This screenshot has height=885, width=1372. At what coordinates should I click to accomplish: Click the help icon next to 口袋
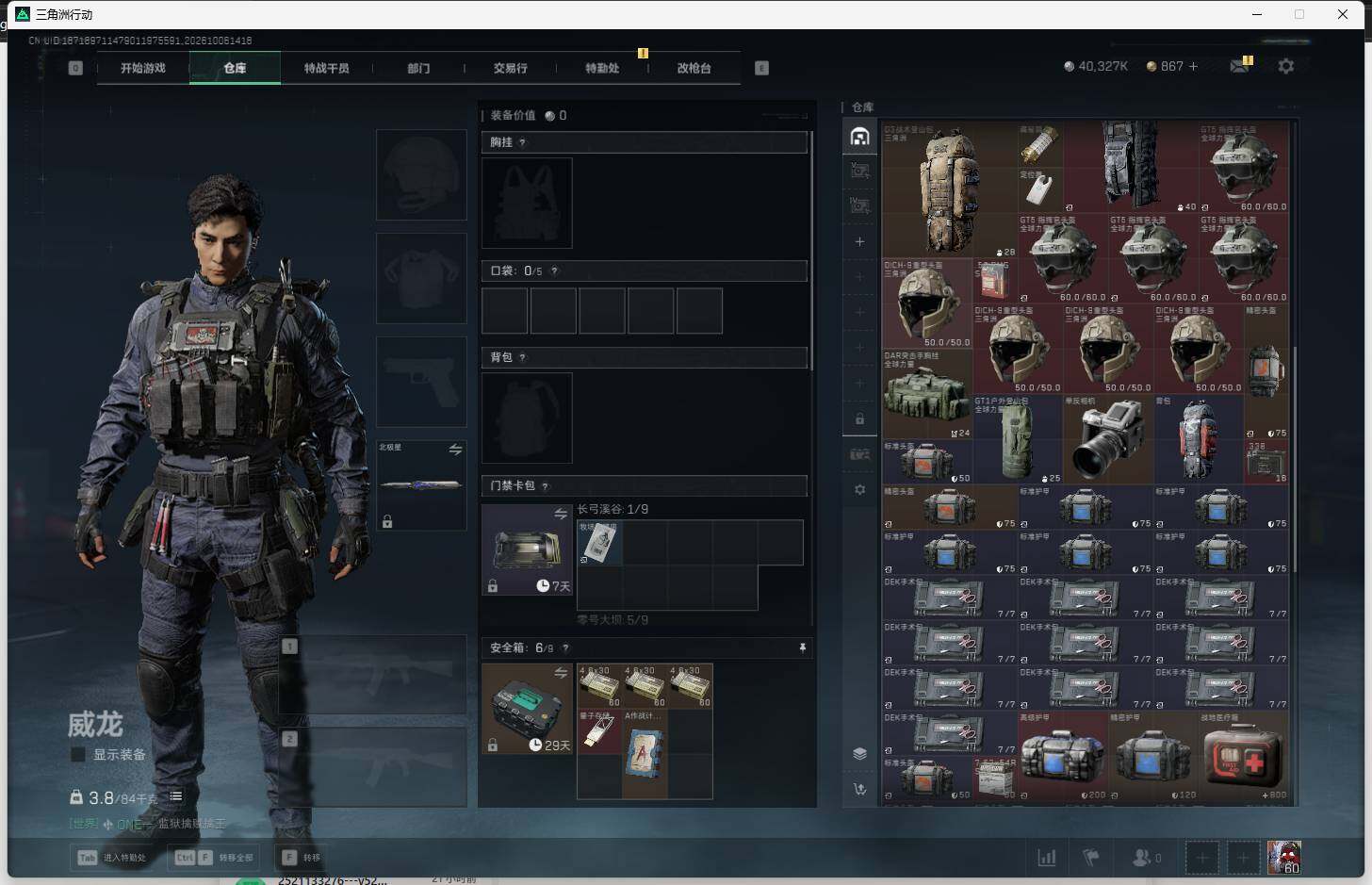(x=554, y=270)
